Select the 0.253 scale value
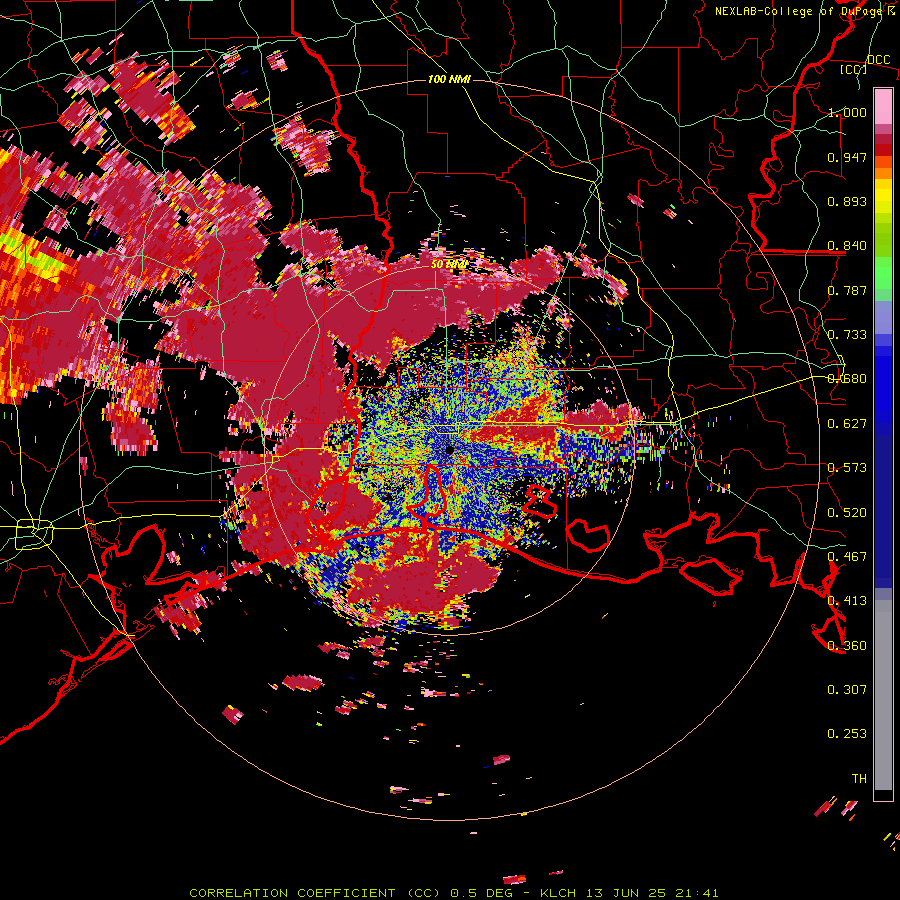The image size is (900, 900). coord(847,734)
